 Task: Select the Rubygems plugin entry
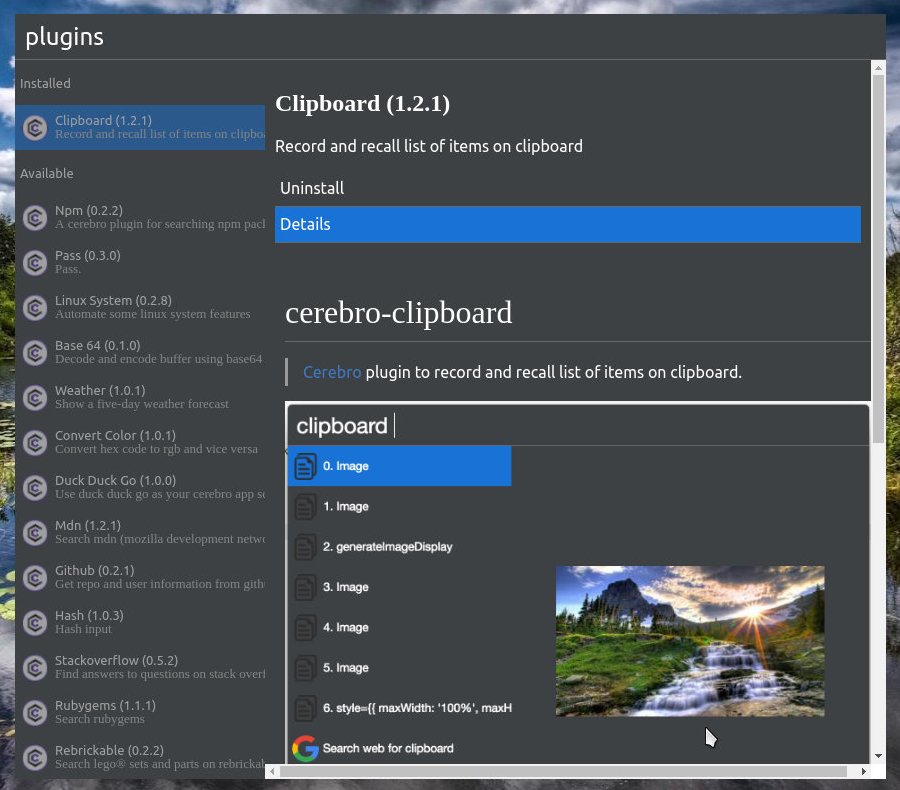140,712
